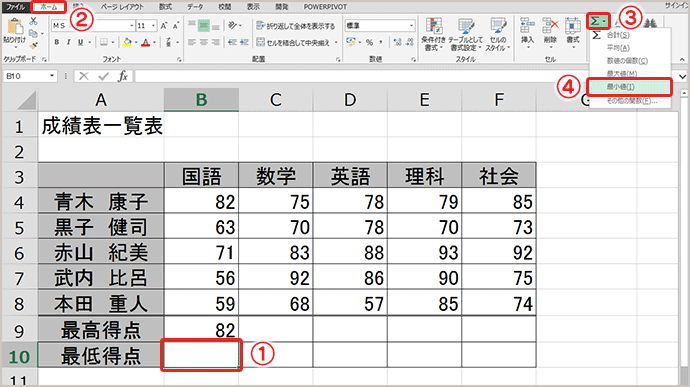690x387 pixels.
Task: Select cell B10 beside 最低得点
Action: click(x=201, y=355)
